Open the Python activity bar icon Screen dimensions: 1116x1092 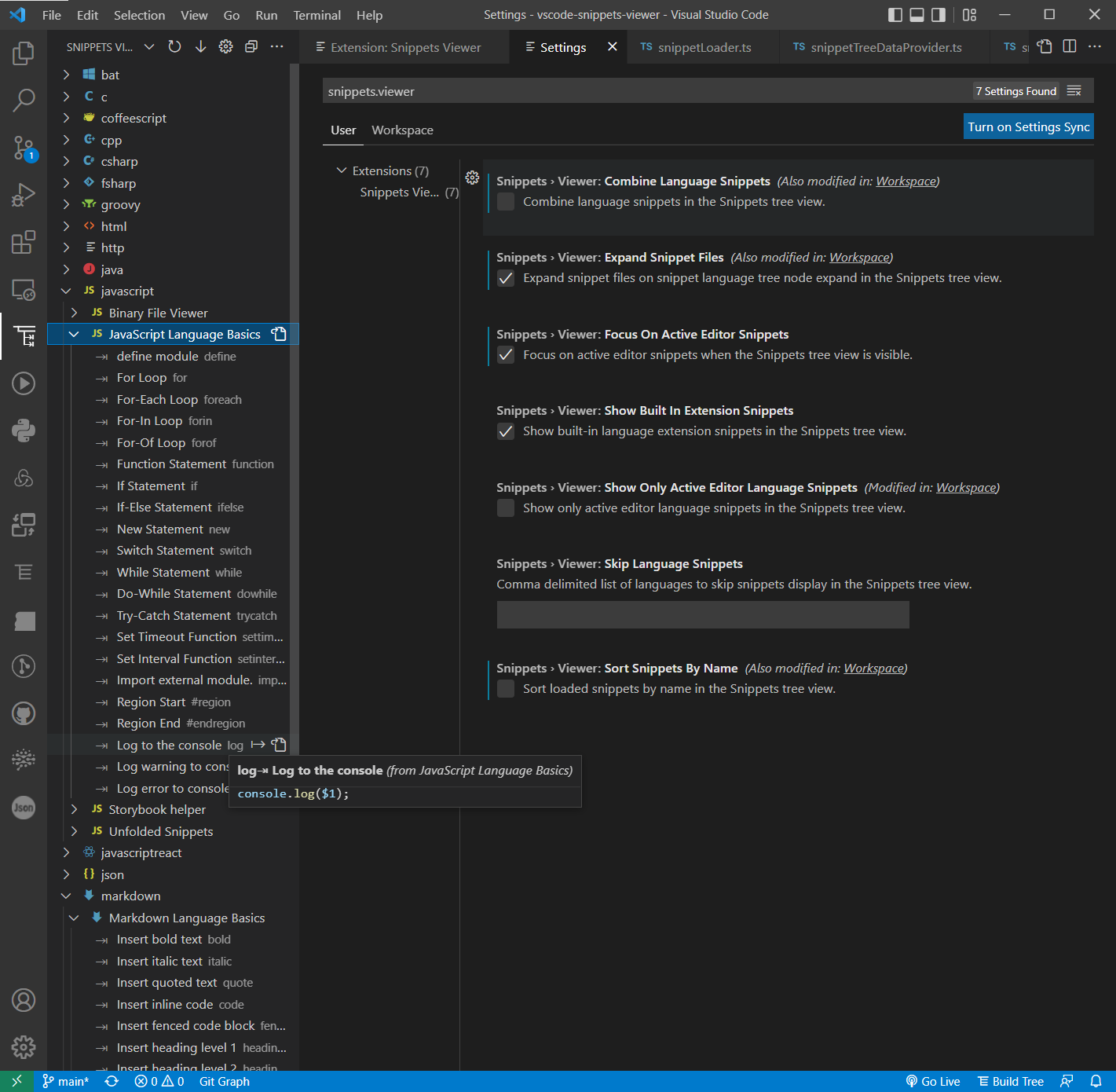tap(24, 431)
